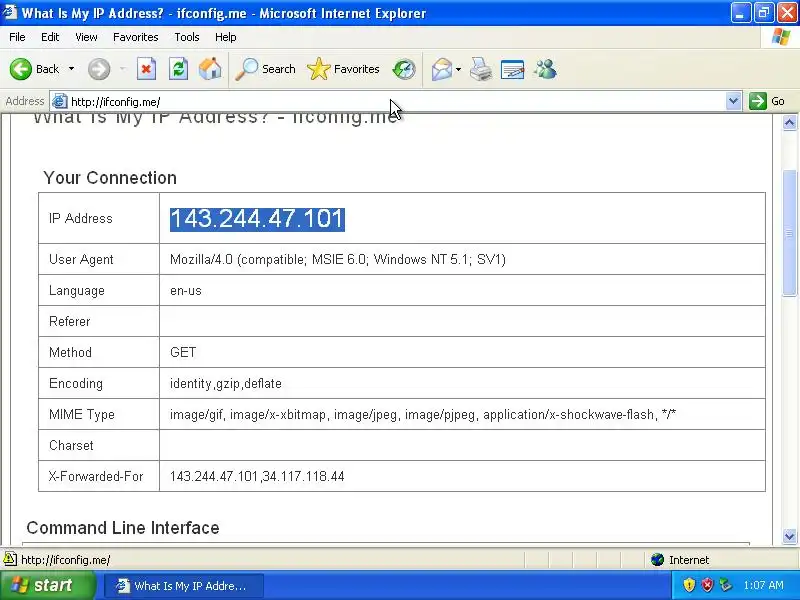This screenshot has width=800, height=600.
Task: Close the Internet Explorer window
Action: click(x=787, y=13)
